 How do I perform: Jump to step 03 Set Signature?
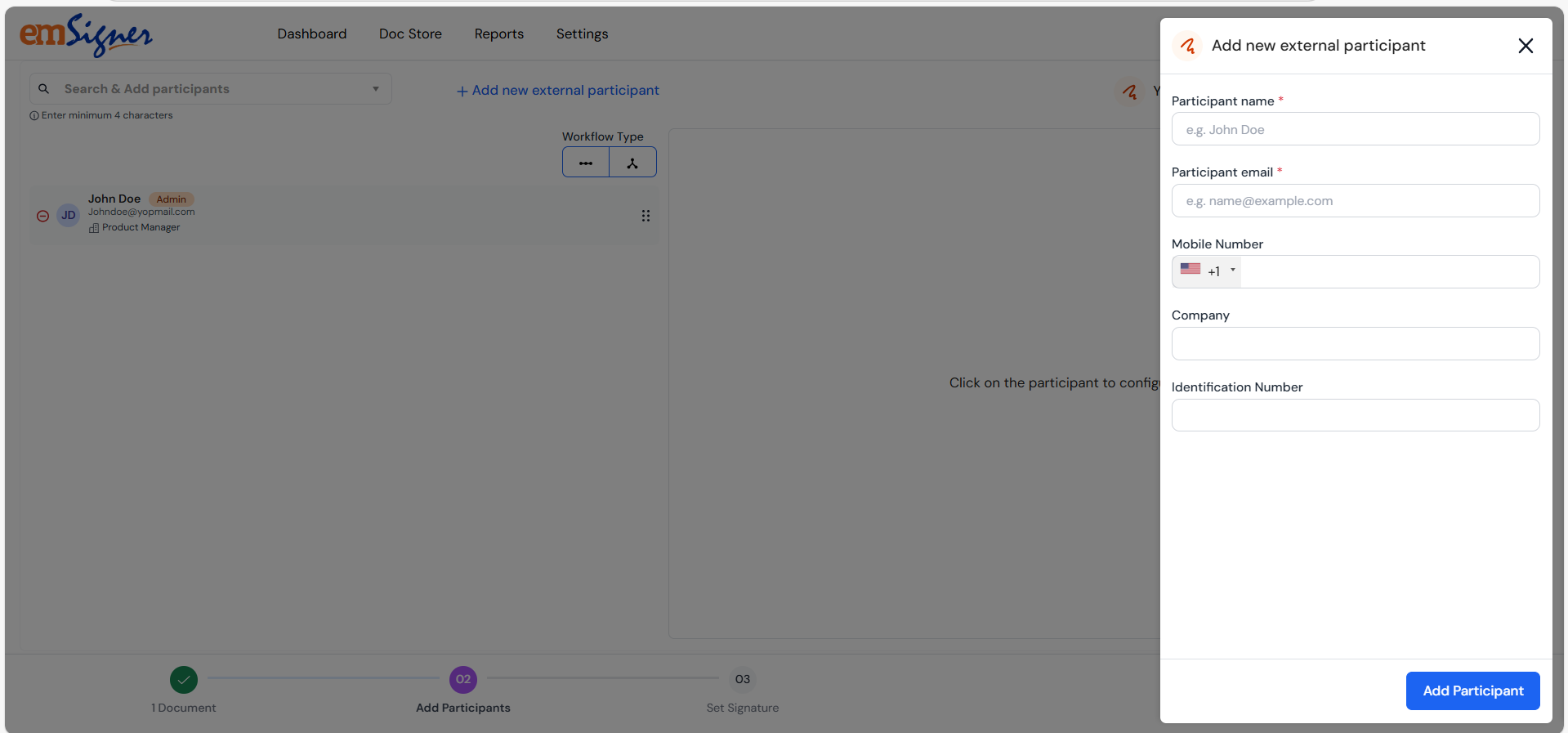[x=742, y=679]
